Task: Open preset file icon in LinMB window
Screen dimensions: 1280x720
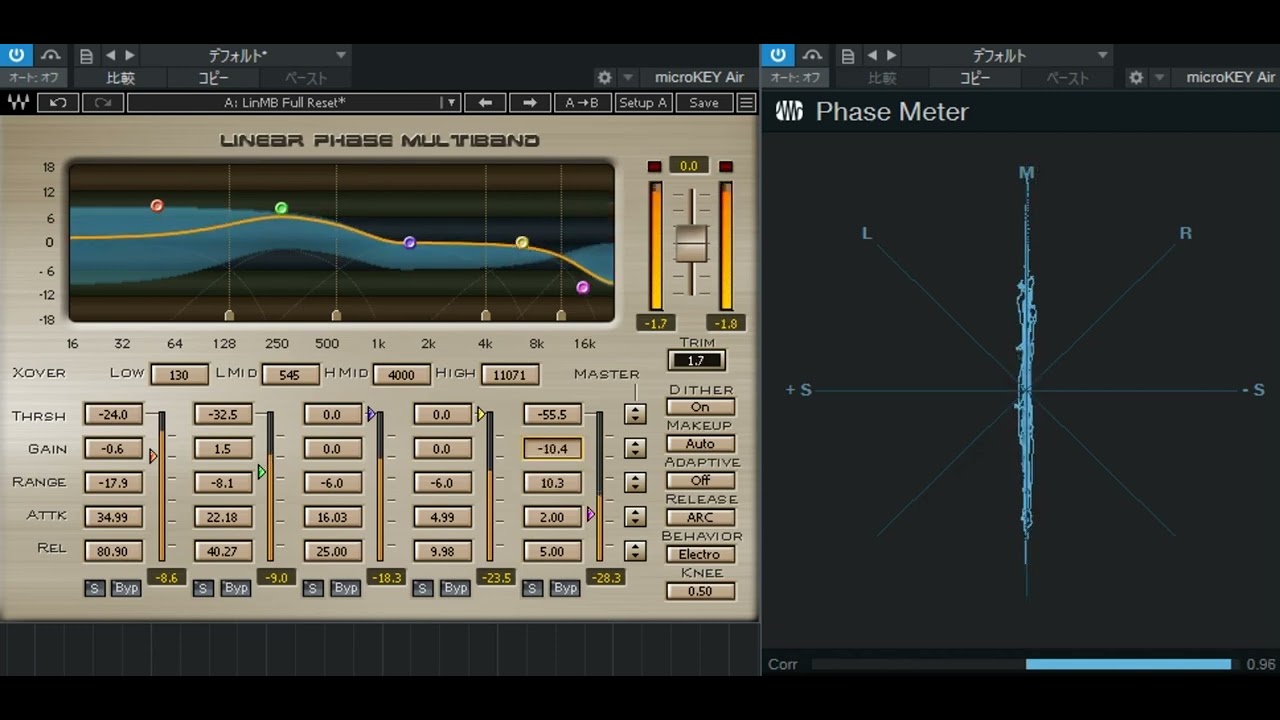Action: point(87,56)
